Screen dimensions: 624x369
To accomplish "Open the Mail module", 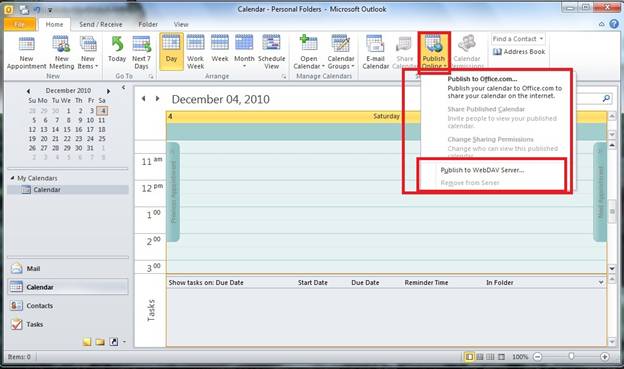I will tap(68, 269).
